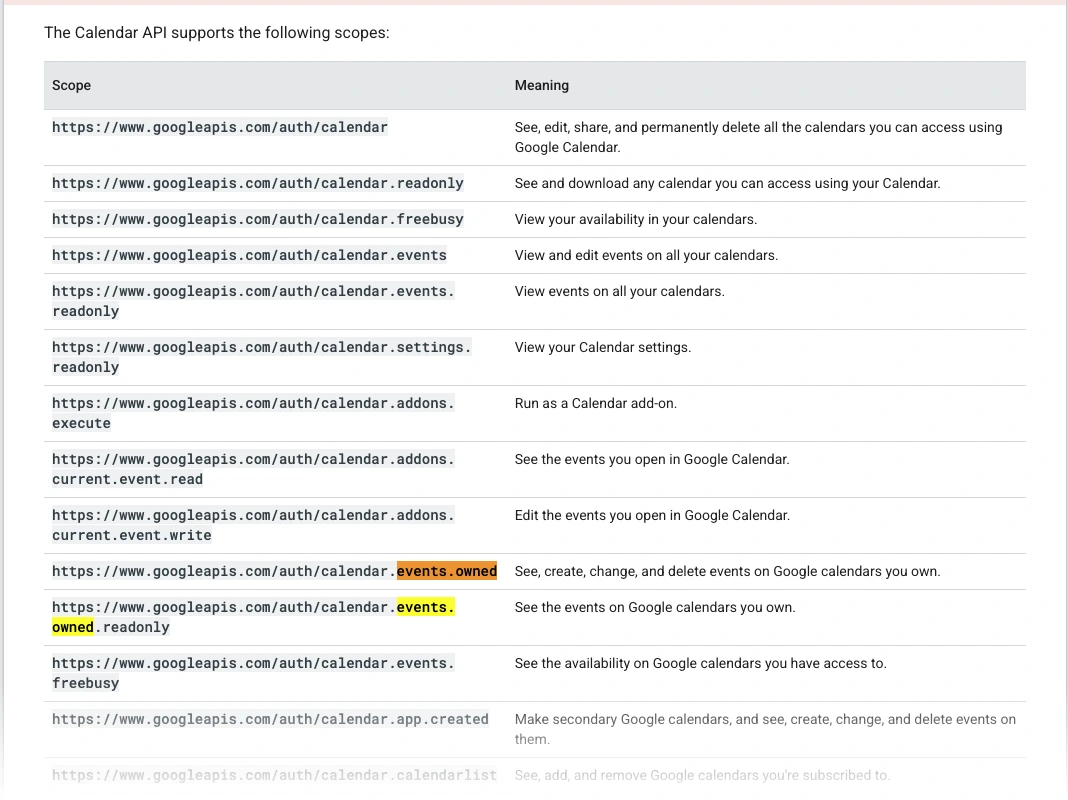
Task: Click the calendar.settings.readonly scope cell
Action: point(262,357)
